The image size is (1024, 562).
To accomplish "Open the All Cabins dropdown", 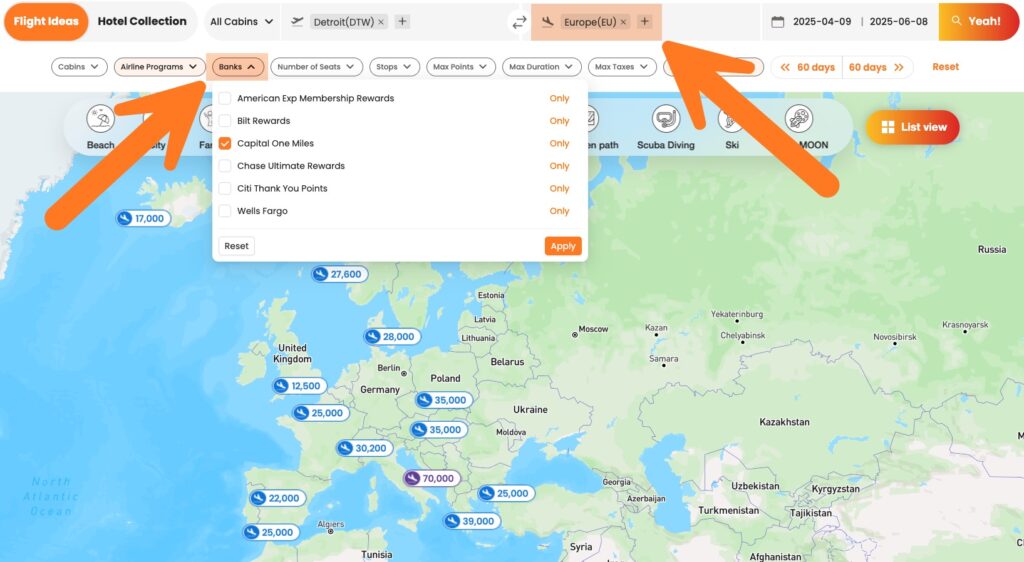I will pos(242,22).
